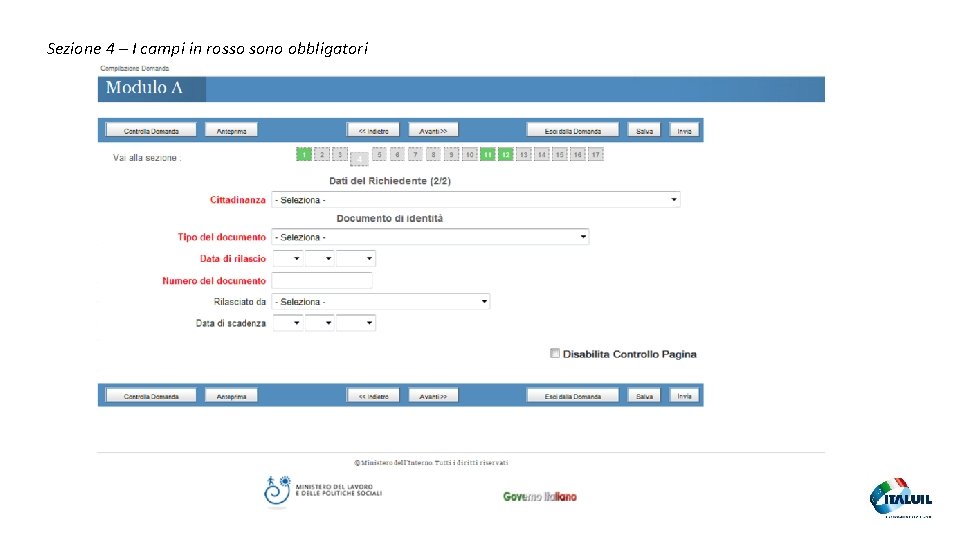960x540 pixels.
Task: Save with the bottom Salva button
Action: point(644,396)
